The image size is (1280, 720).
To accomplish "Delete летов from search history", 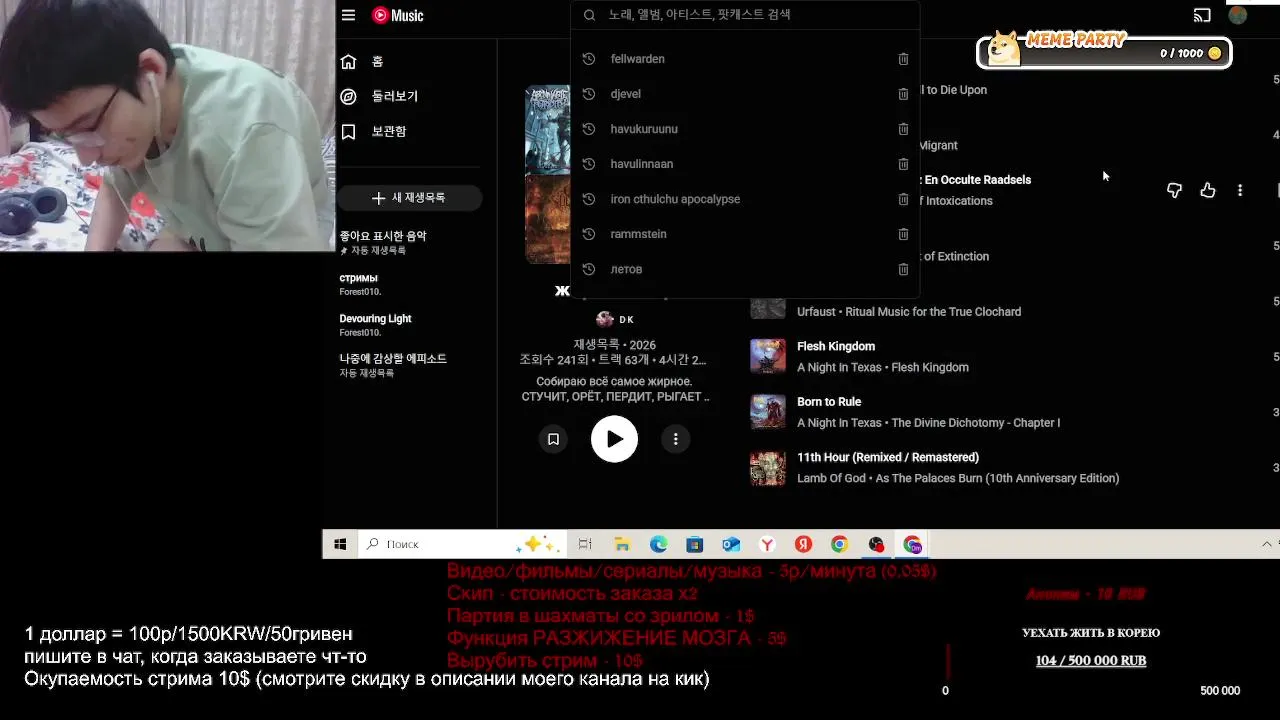I will 903,269.
